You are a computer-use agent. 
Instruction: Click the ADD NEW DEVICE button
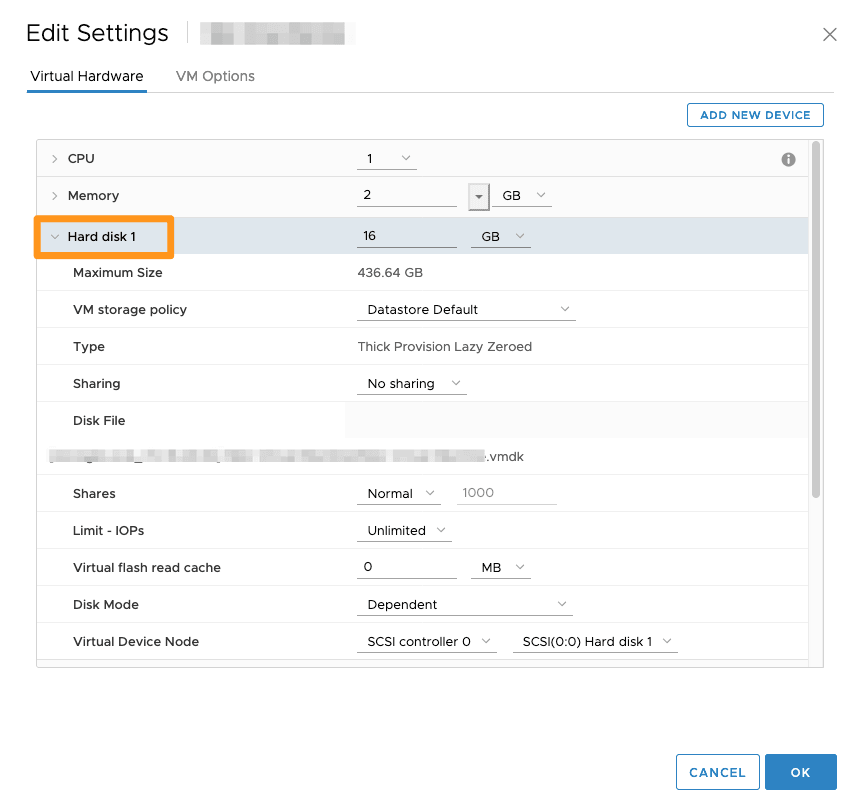[755, 115]
